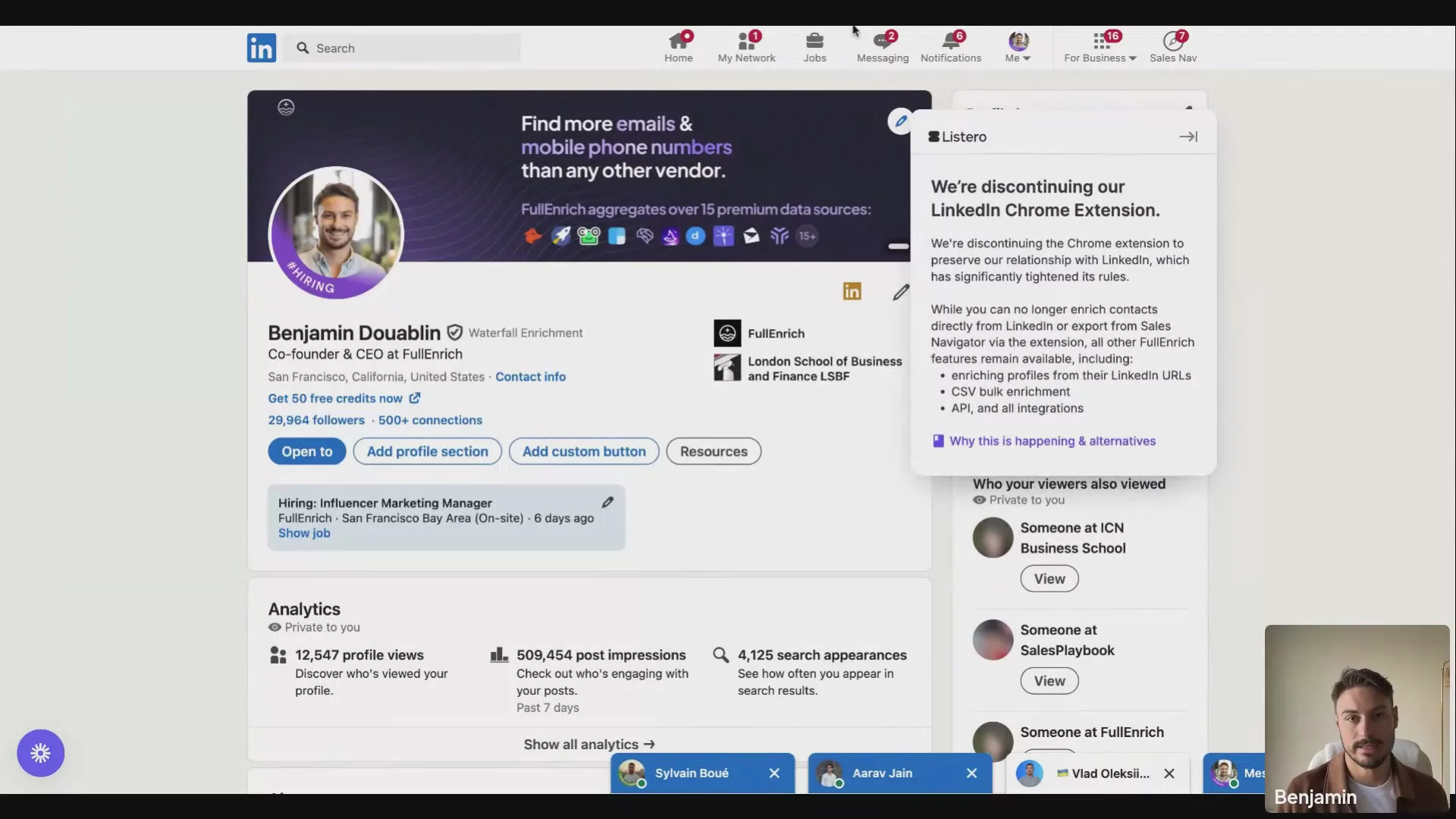Open the Resources button
The width and height of the screenshot is (1456, 819).
click(x=714, y=451)
